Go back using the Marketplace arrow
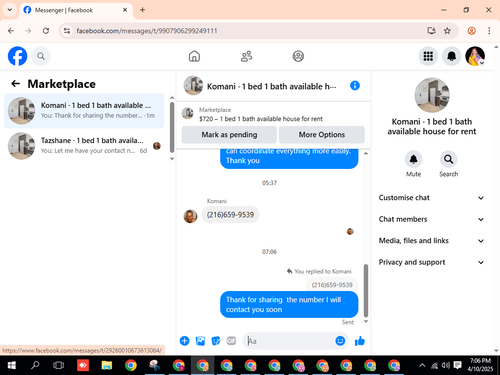Image resolution: width=500 pixels, height=375 pixels. coord(16,84)
